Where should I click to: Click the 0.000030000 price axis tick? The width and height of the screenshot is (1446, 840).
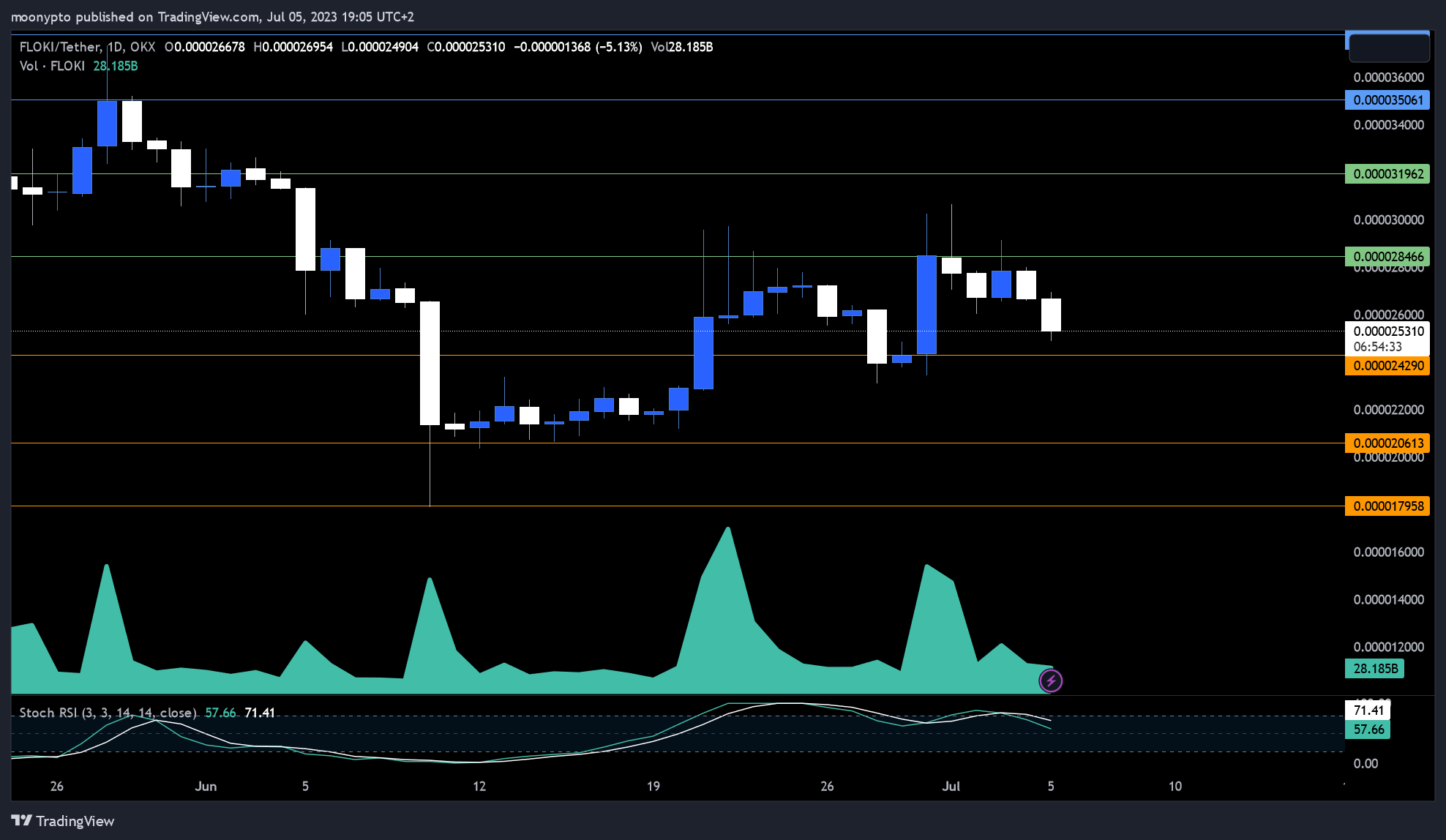[1388, 220]
